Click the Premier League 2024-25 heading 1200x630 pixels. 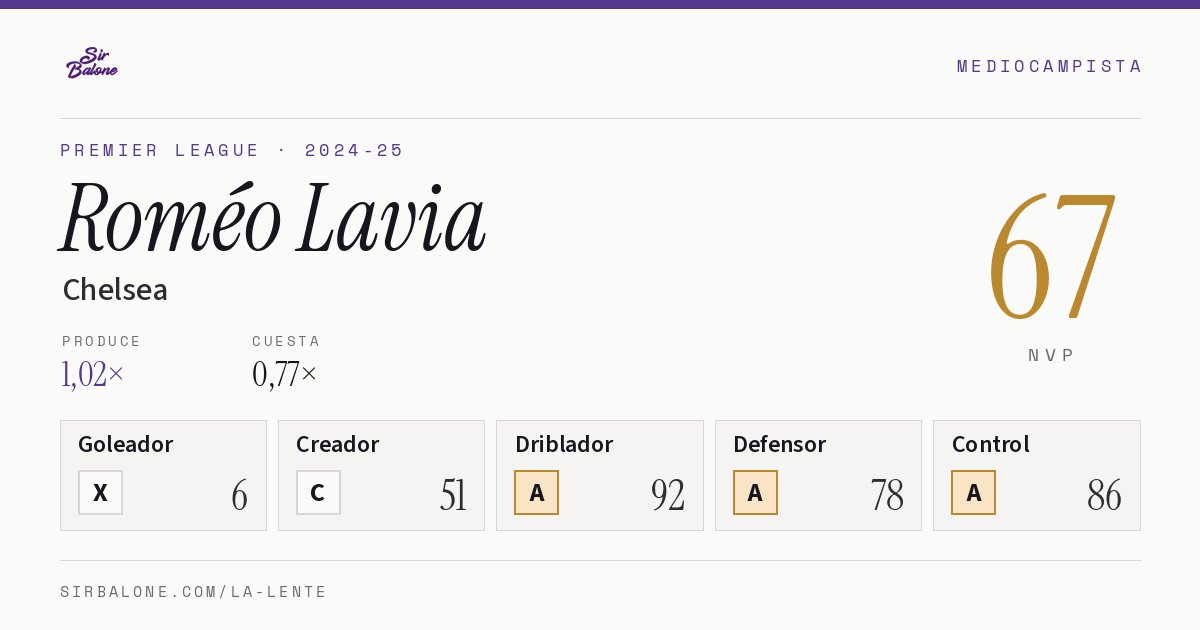pos(232,150)
